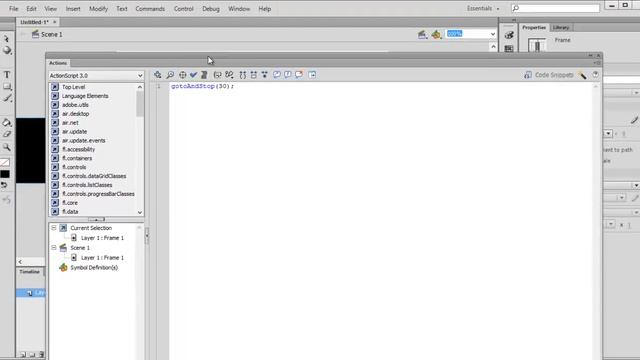Select Top Level in the toolbox list
Viewport: 640px width, 360px height.
[73, 87]
